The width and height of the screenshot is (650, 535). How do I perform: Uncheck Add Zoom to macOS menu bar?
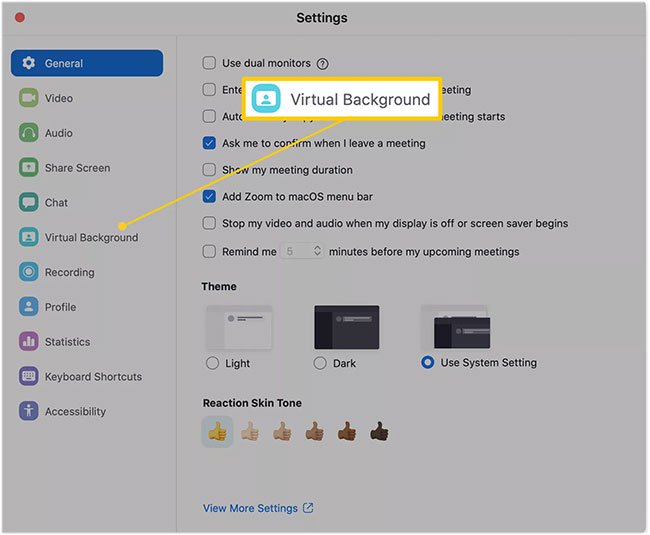pos(209,197)
